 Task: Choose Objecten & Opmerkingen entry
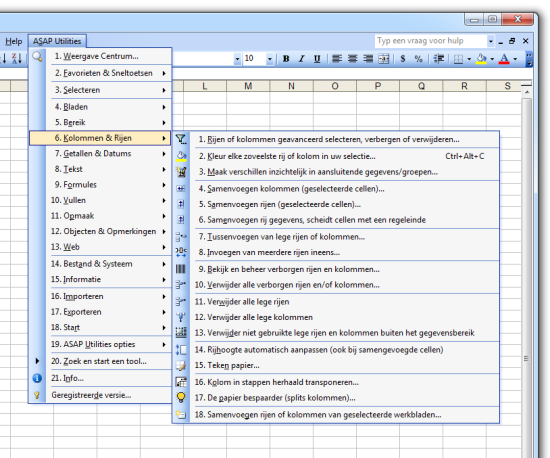click(x=101, y=231)
